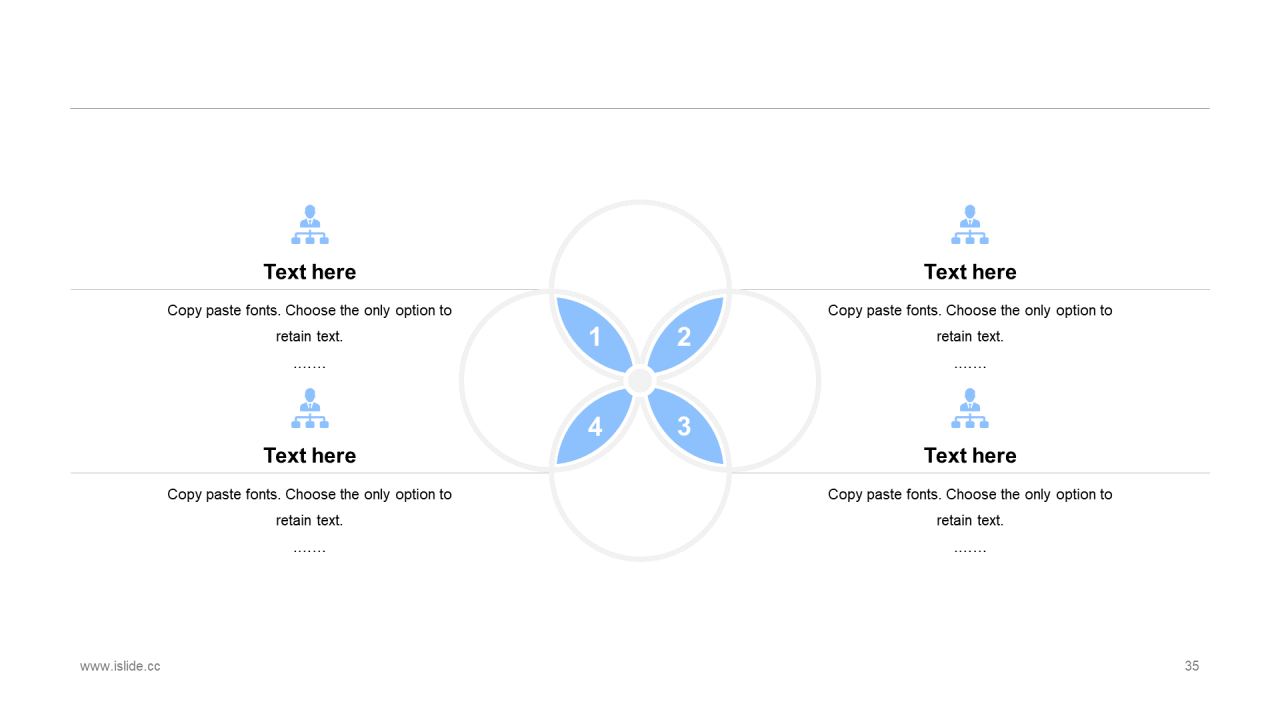Click the top-left organization chart icon
The height and width of the screenshot is (720, 1280).
pyautogui.click(x=310, y=225)
